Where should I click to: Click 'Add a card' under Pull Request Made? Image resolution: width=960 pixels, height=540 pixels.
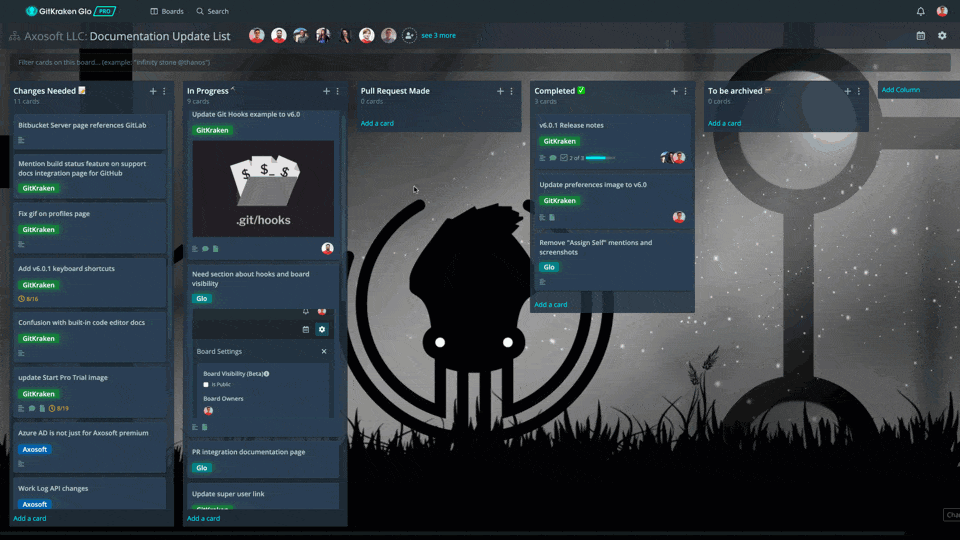click(377, 123)
